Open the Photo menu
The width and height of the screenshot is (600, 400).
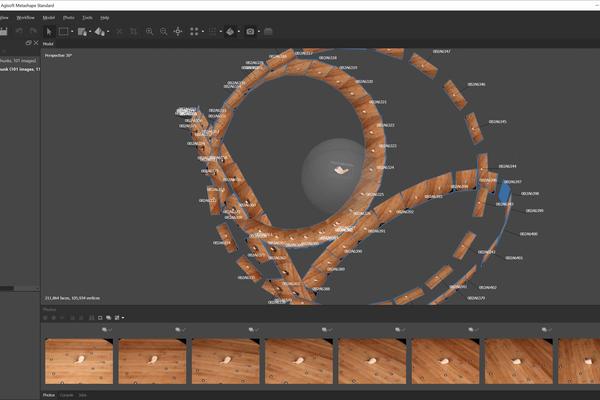pos(69,18)
